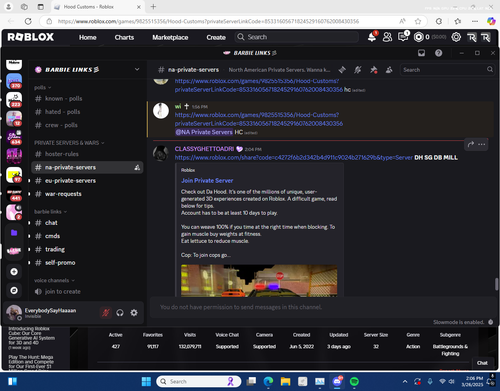Open trading channel
Viewport: 500px width, 391px height.
coord(55,249)
